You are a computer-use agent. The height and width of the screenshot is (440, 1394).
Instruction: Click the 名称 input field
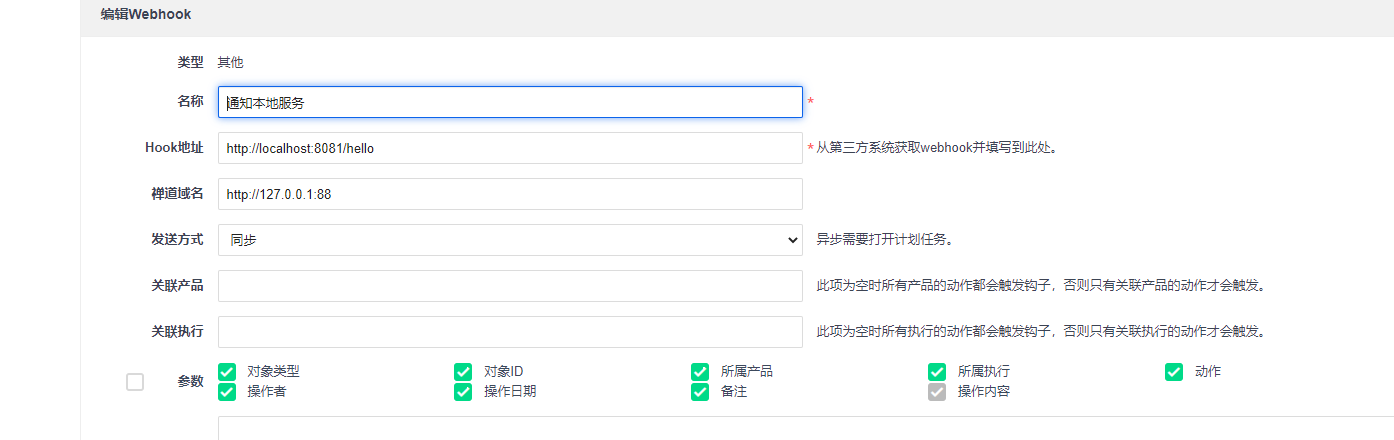coord(510,102)
